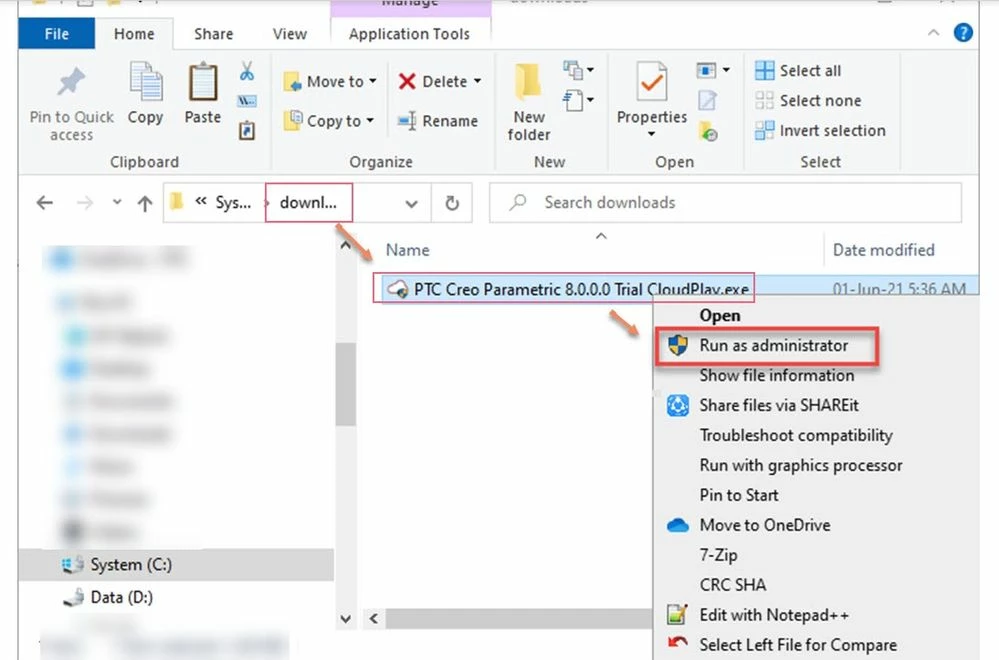Choose Select Left File for Compare
The width and height of the screenshot is (999, 660).
pyautogui.click(x=798, y=645)
